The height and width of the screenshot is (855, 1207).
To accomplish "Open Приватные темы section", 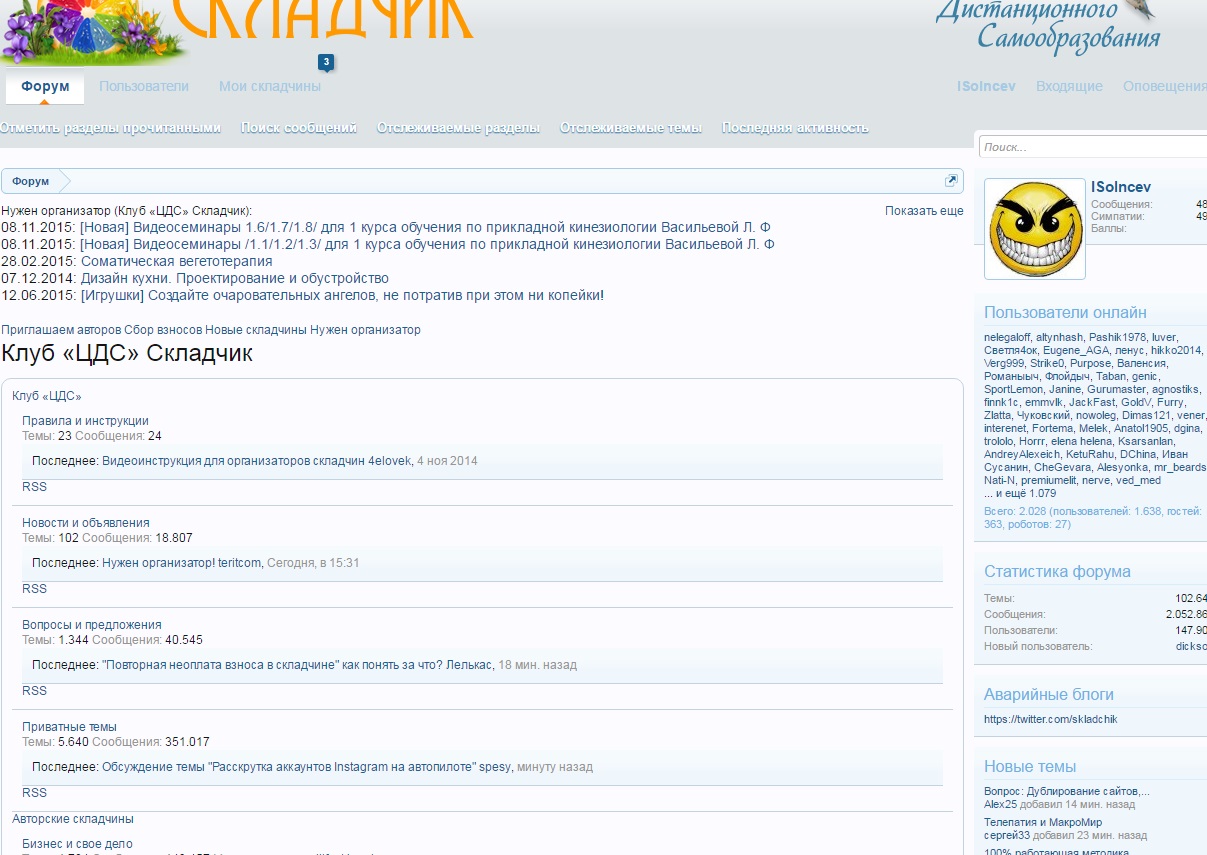I will coord(69,727).
